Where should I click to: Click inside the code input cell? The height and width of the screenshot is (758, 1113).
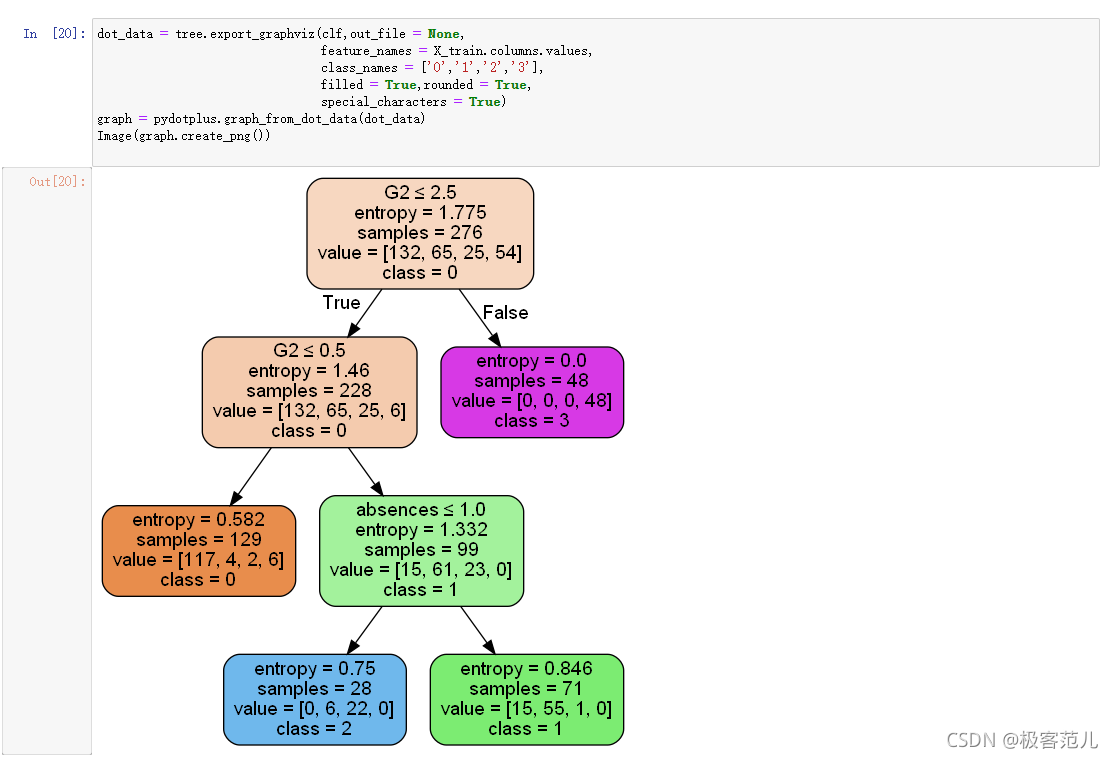596,92
